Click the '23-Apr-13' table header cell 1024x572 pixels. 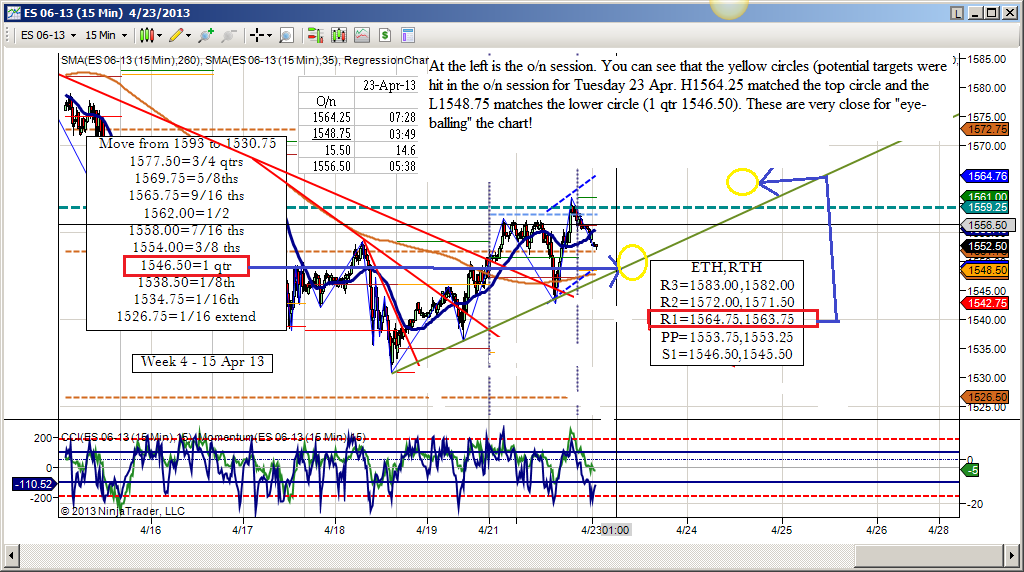pyautogui.click(x=389, y=86)
